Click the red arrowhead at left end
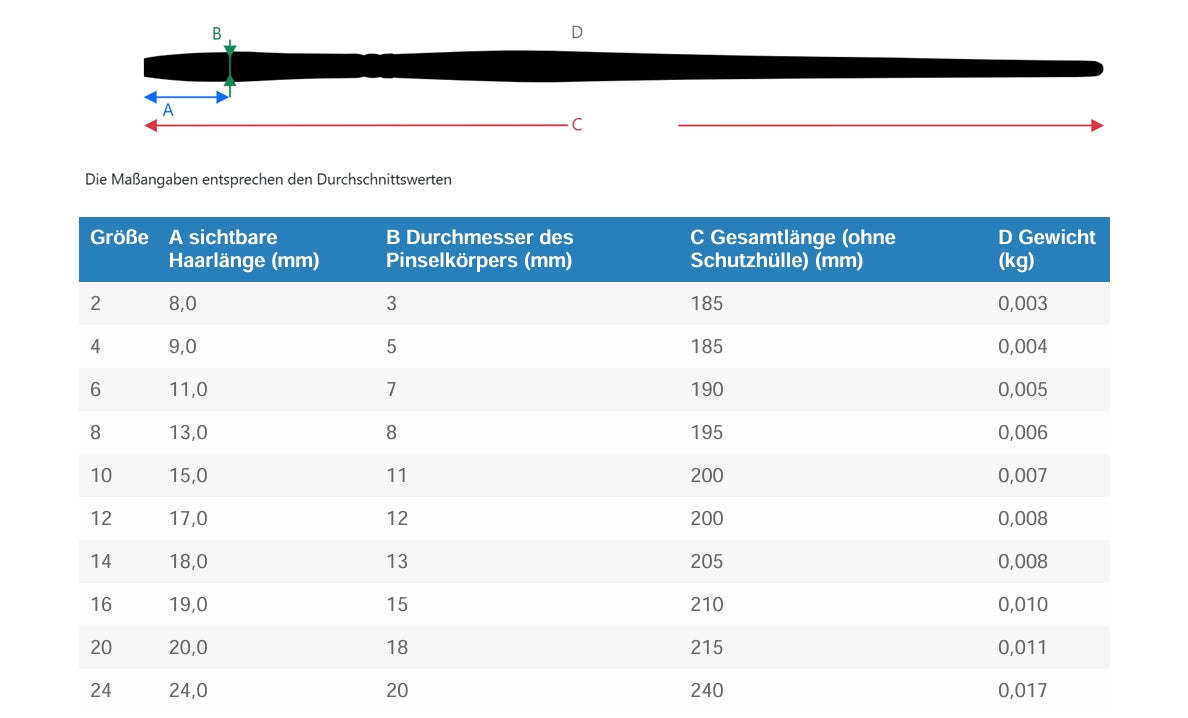The image size is (1188, 718). [x=151, y=125]
